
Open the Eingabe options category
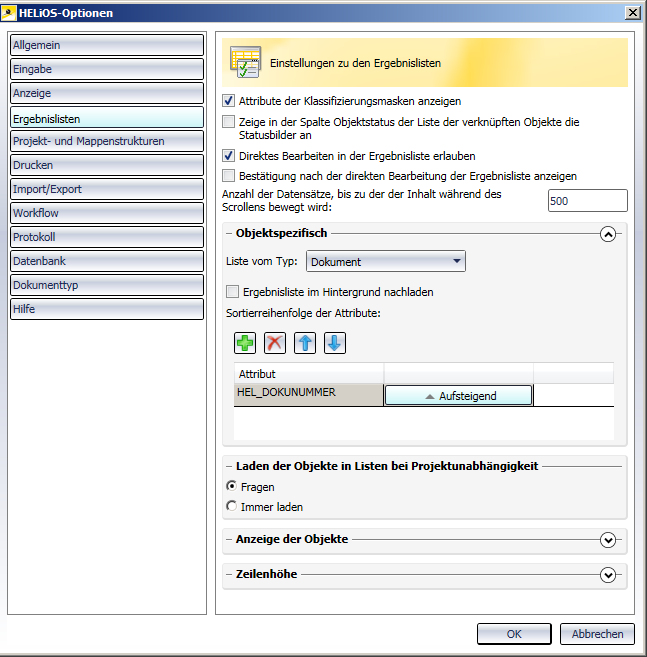coord(107,69)
